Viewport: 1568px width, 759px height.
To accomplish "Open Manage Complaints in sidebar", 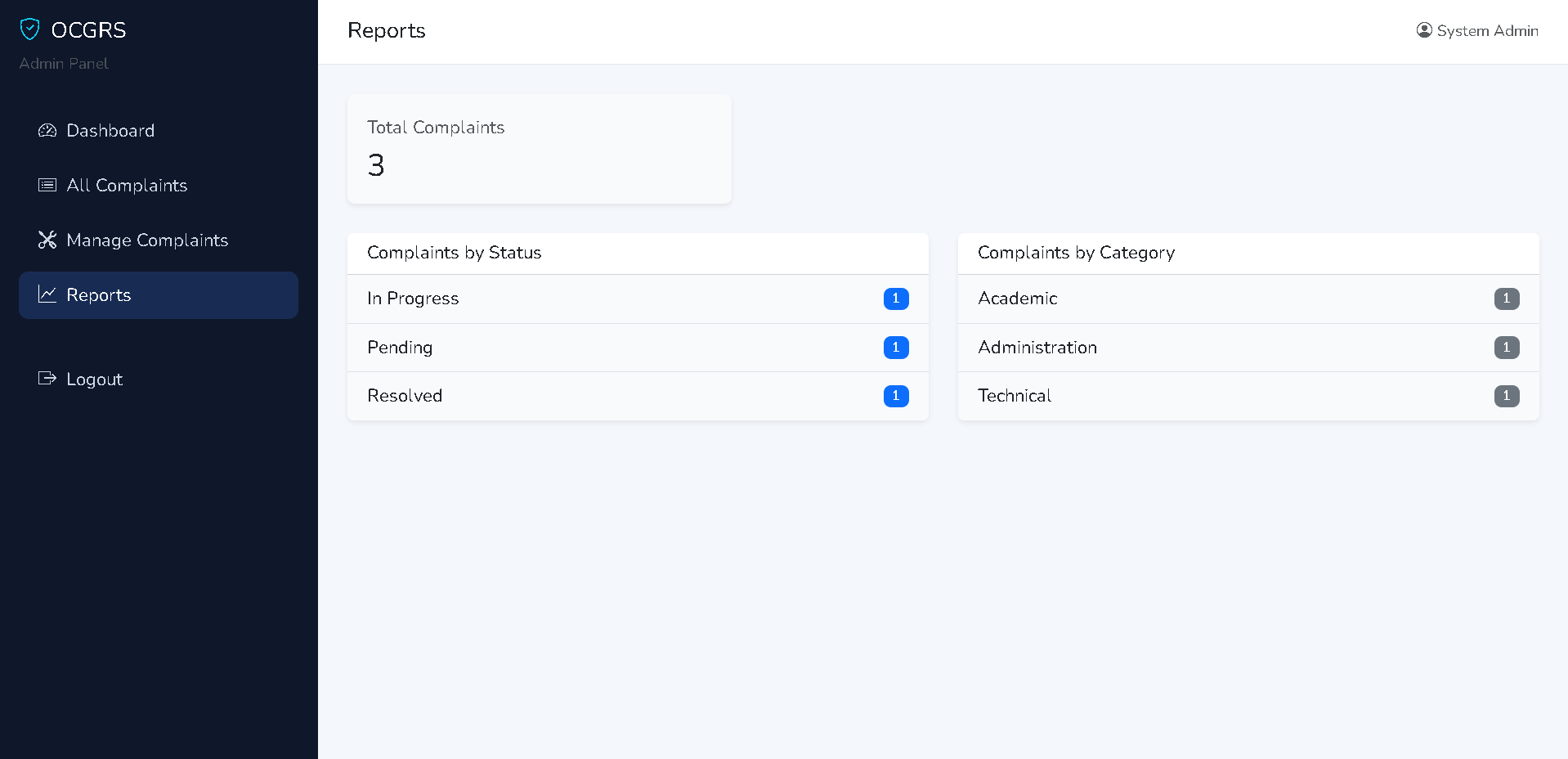I will click(x=159, y=240).
